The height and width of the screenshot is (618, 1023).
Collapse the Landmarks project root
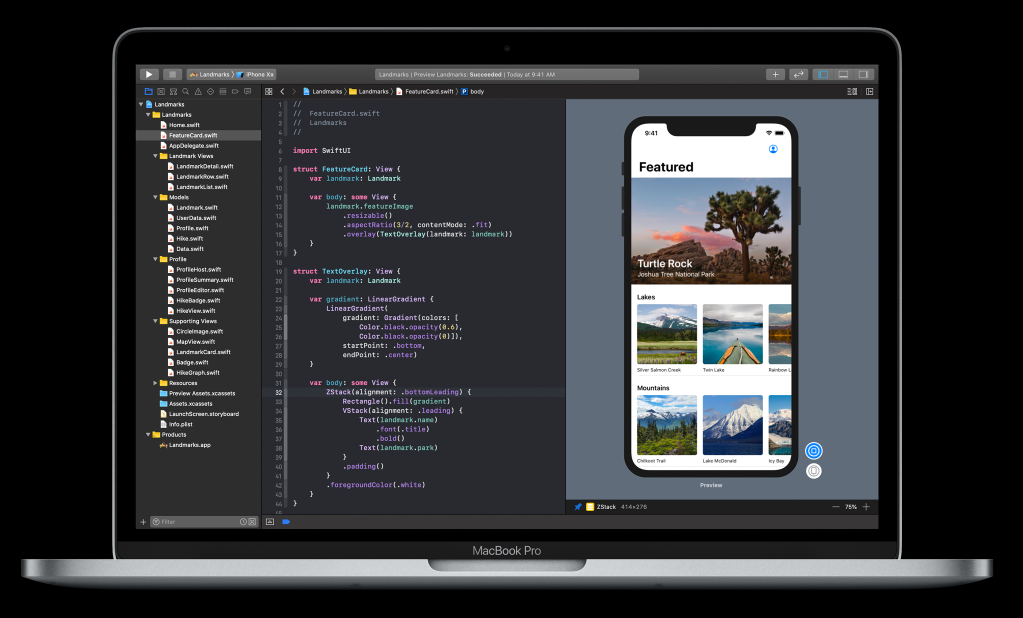141,104
